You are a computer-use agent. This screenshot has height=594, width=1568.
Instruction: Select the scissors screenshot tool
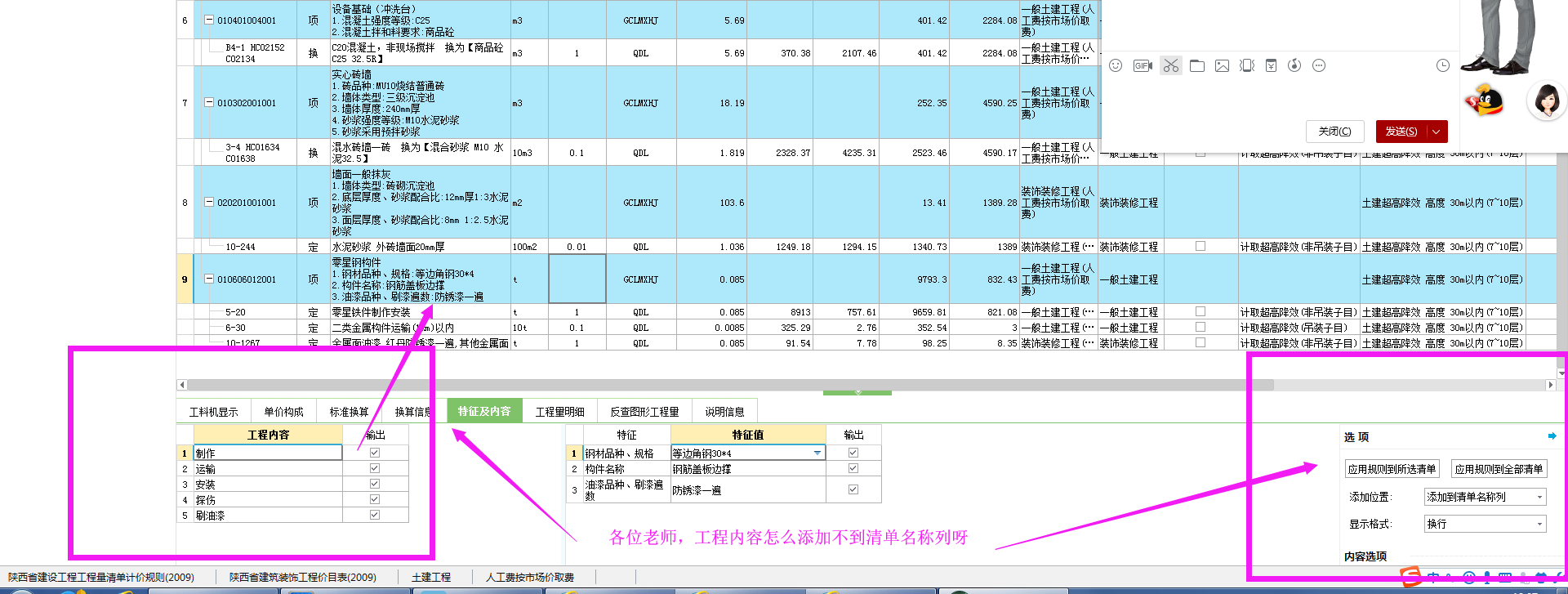coord(1171,65)
